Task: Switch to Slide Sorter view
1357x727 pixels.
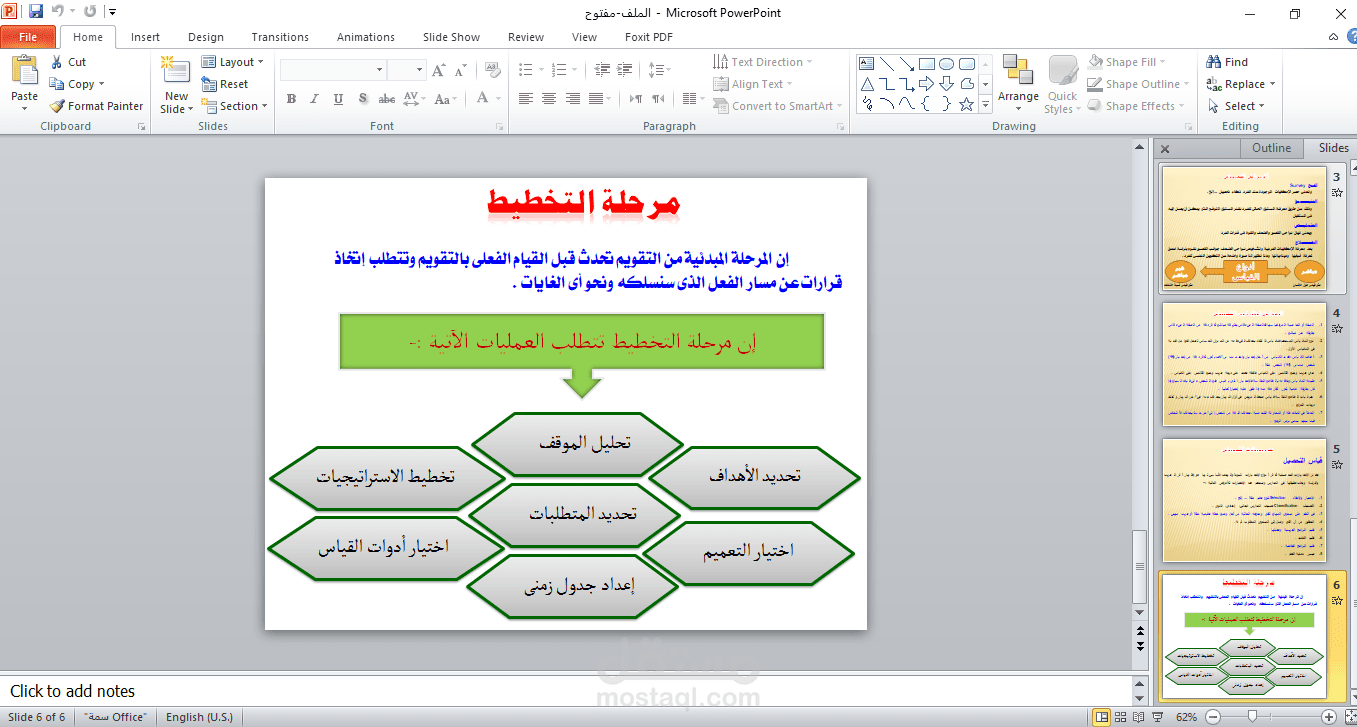Action: (x=1122, y=716)
